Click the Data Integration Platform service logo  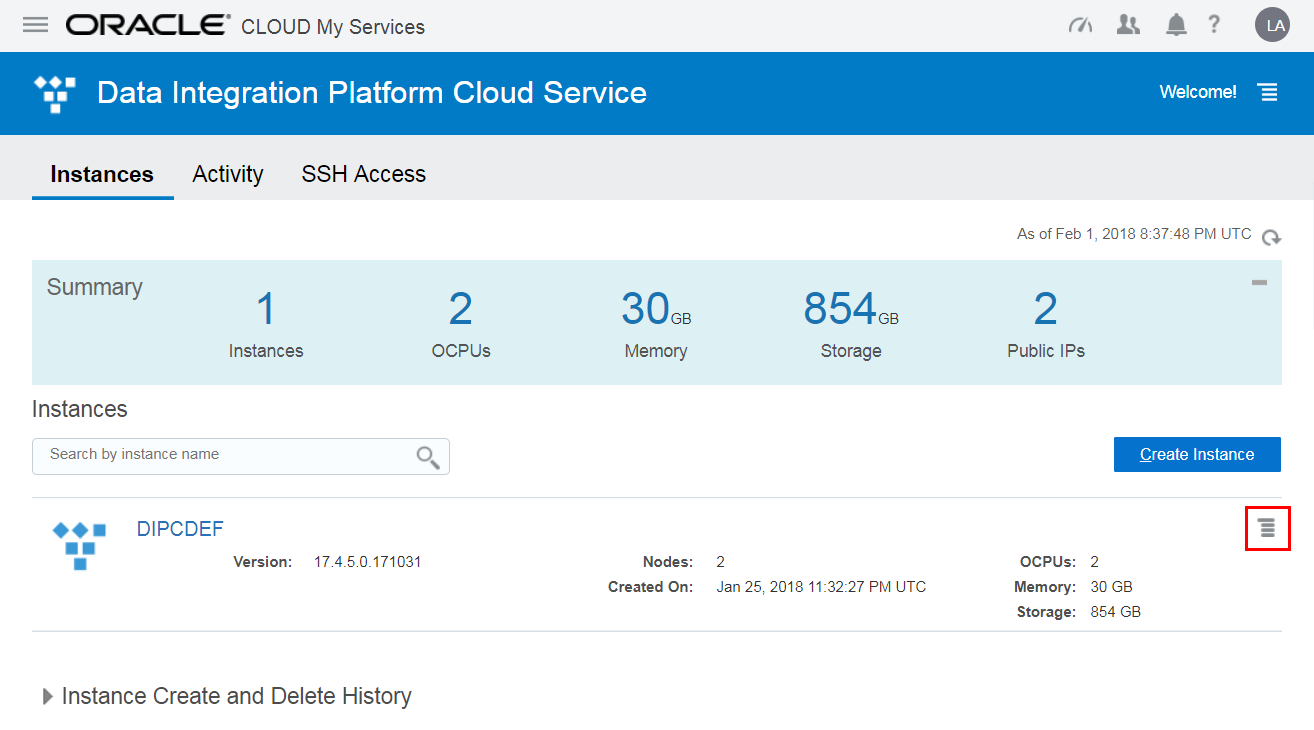coord(55,92)
